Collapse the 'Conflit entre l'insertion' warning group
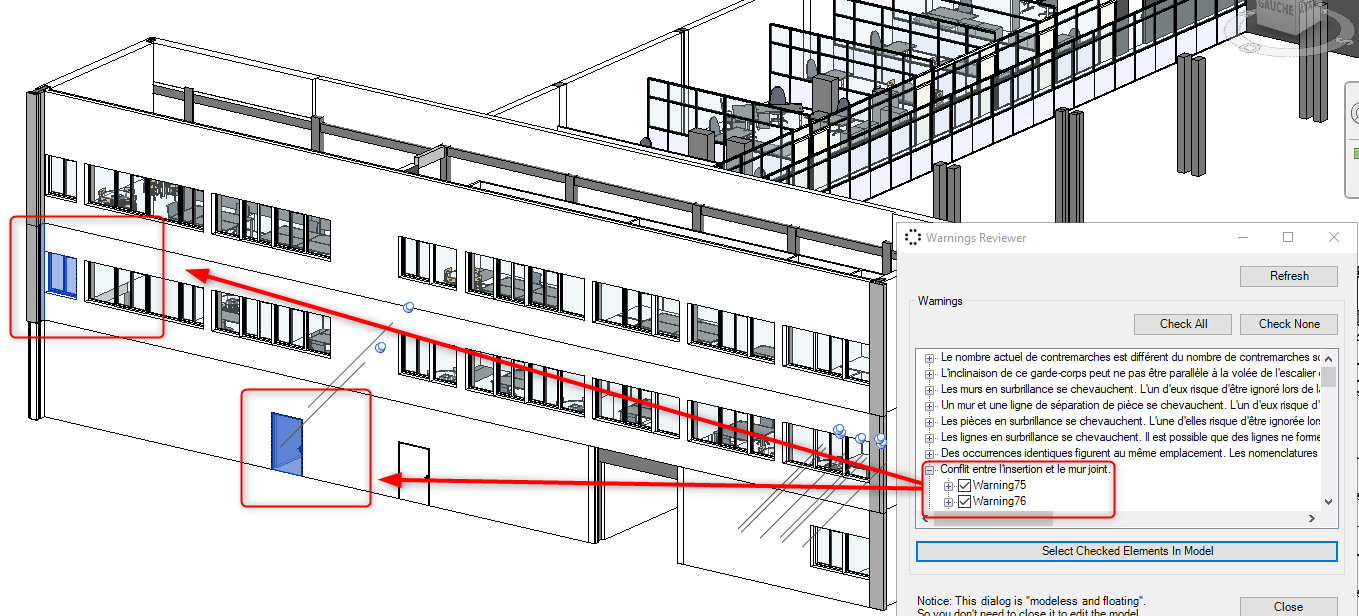The width and height of the screenshot is (1359, 616). [930, 469]
